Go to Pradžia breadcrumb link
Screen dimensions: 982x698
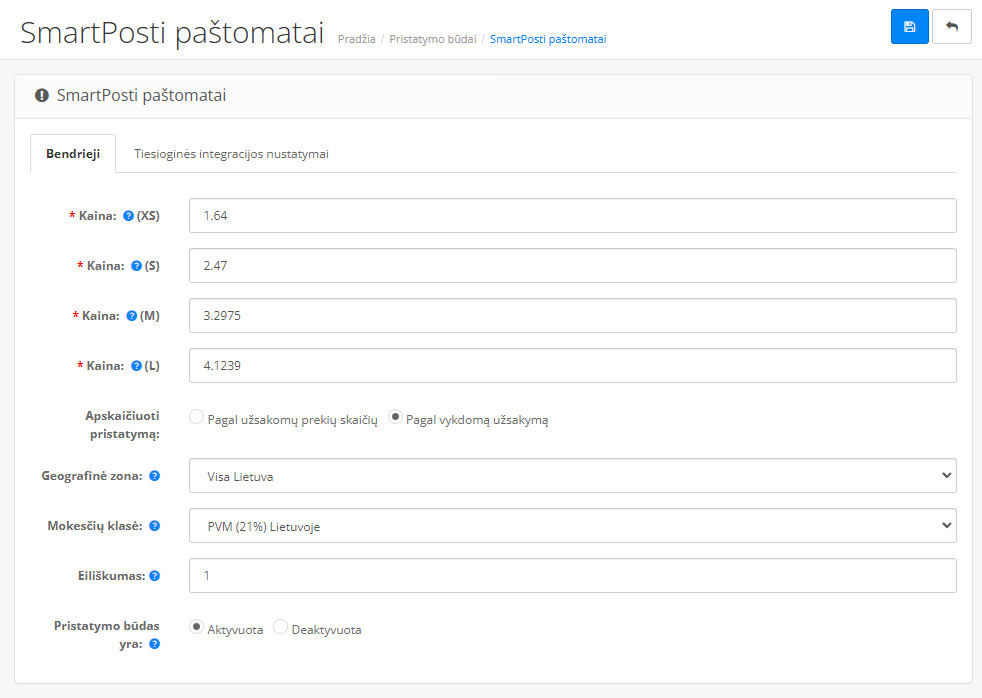(x=357, y=39)
